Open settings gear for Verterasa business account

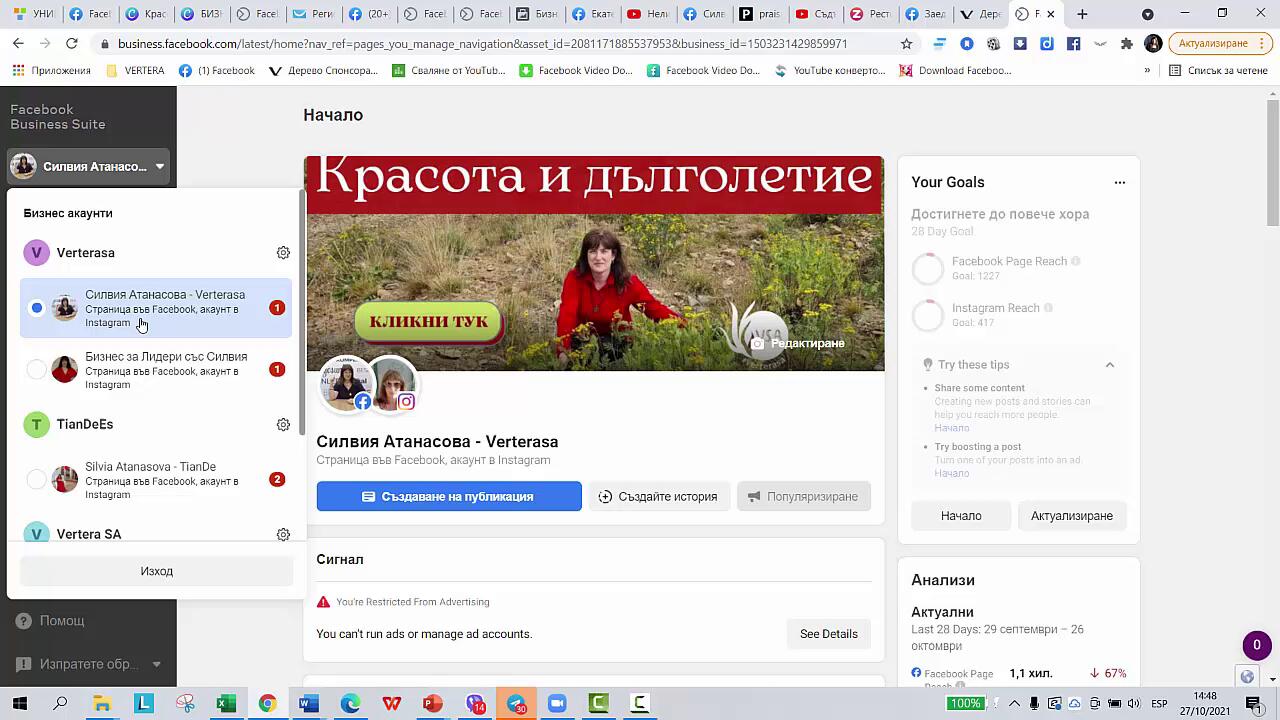pyautogui.click(x=283, y=253)
